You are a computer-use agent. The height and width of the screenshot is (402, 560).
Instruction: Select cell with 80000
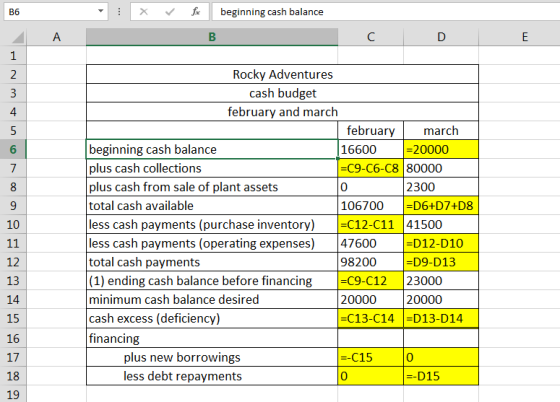441,168
